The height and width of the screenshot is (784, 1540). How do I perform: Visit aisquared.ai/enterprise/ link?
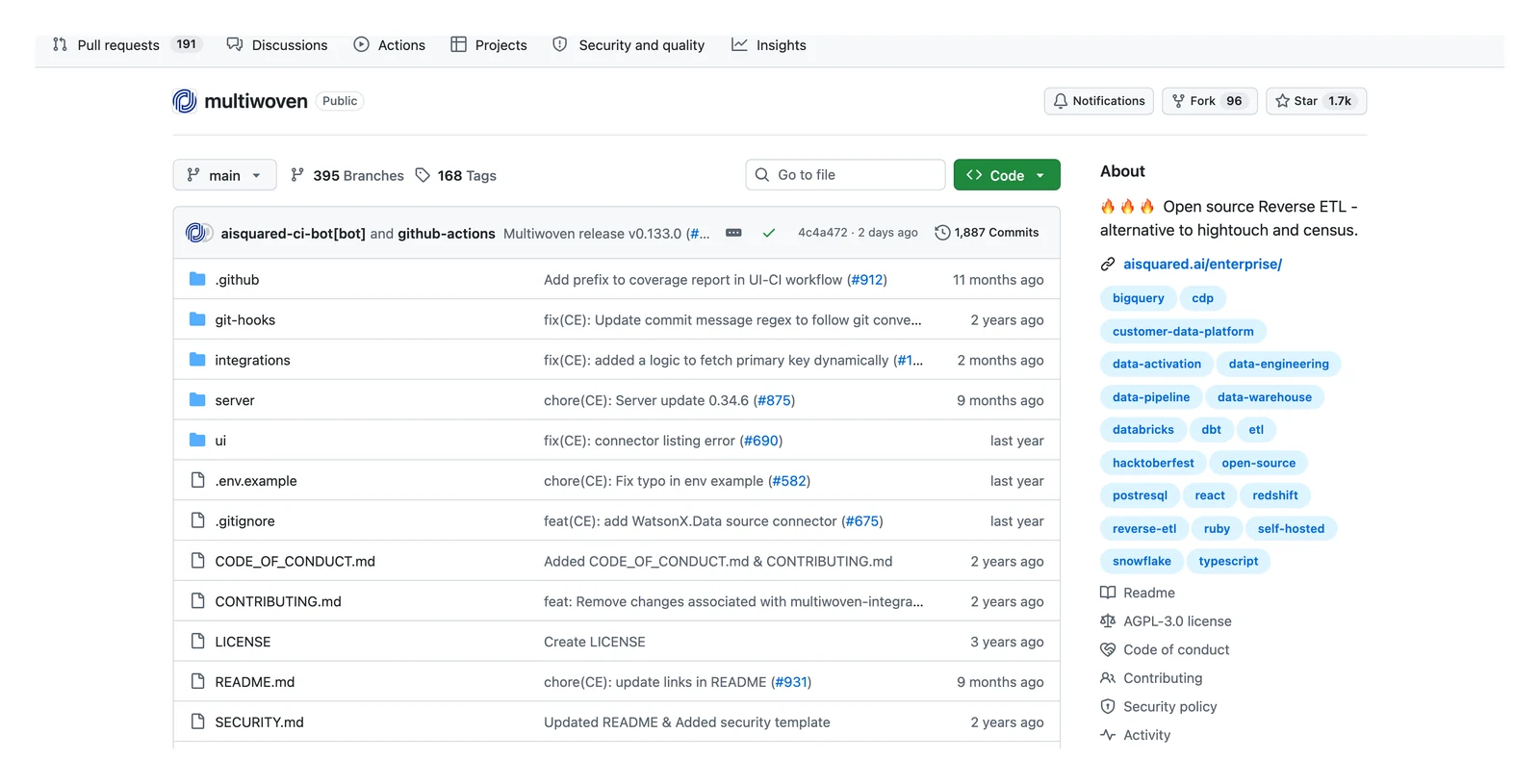[x=1202, y=264]
